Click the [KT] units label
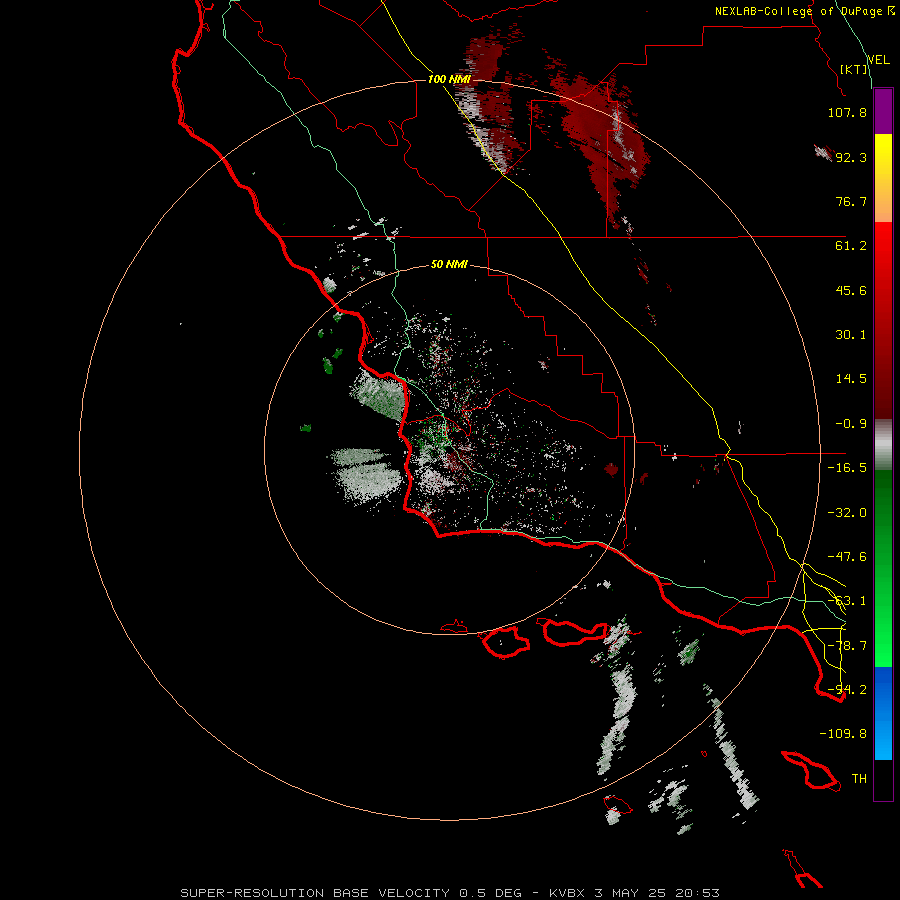The height and width of the screenshot is (900, 900). pyautogui.click(x=854, y=69)
